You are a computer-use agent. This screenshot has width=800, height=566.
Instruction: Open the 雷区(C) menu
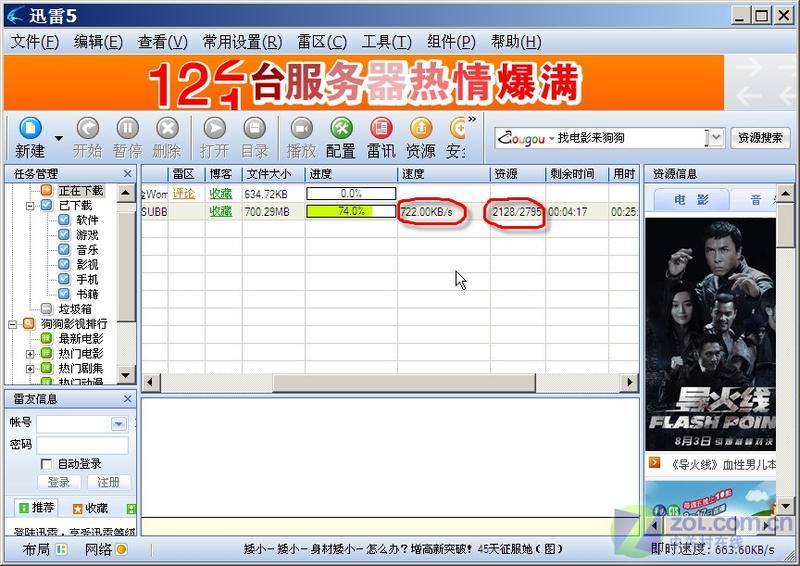click(322, 42)
